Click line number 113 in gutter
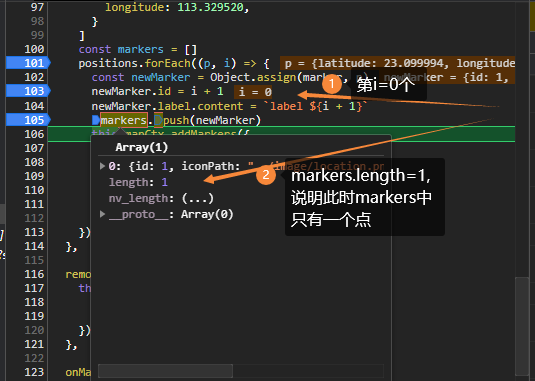The width and height of the screenshot is (535, 381). [x=34, y=232]
